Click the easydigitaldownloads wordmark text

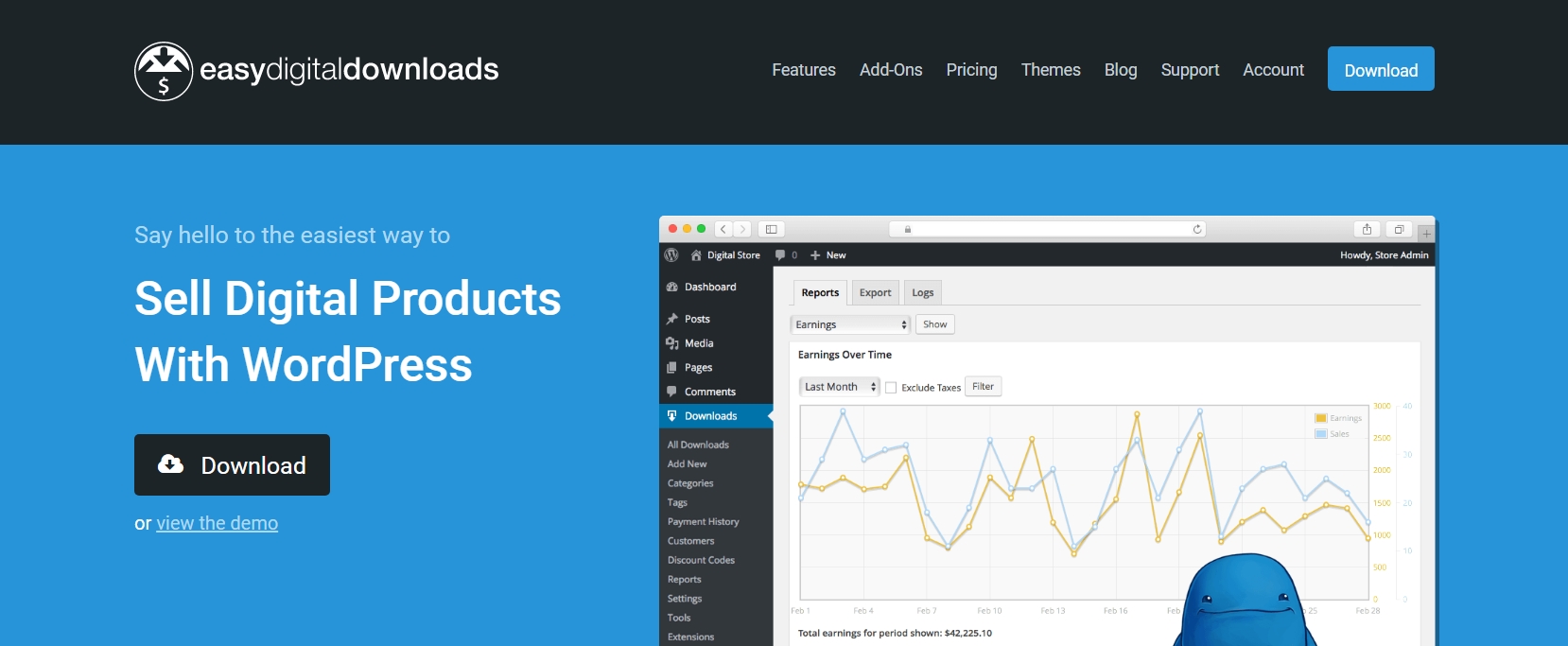coord(349,70)
